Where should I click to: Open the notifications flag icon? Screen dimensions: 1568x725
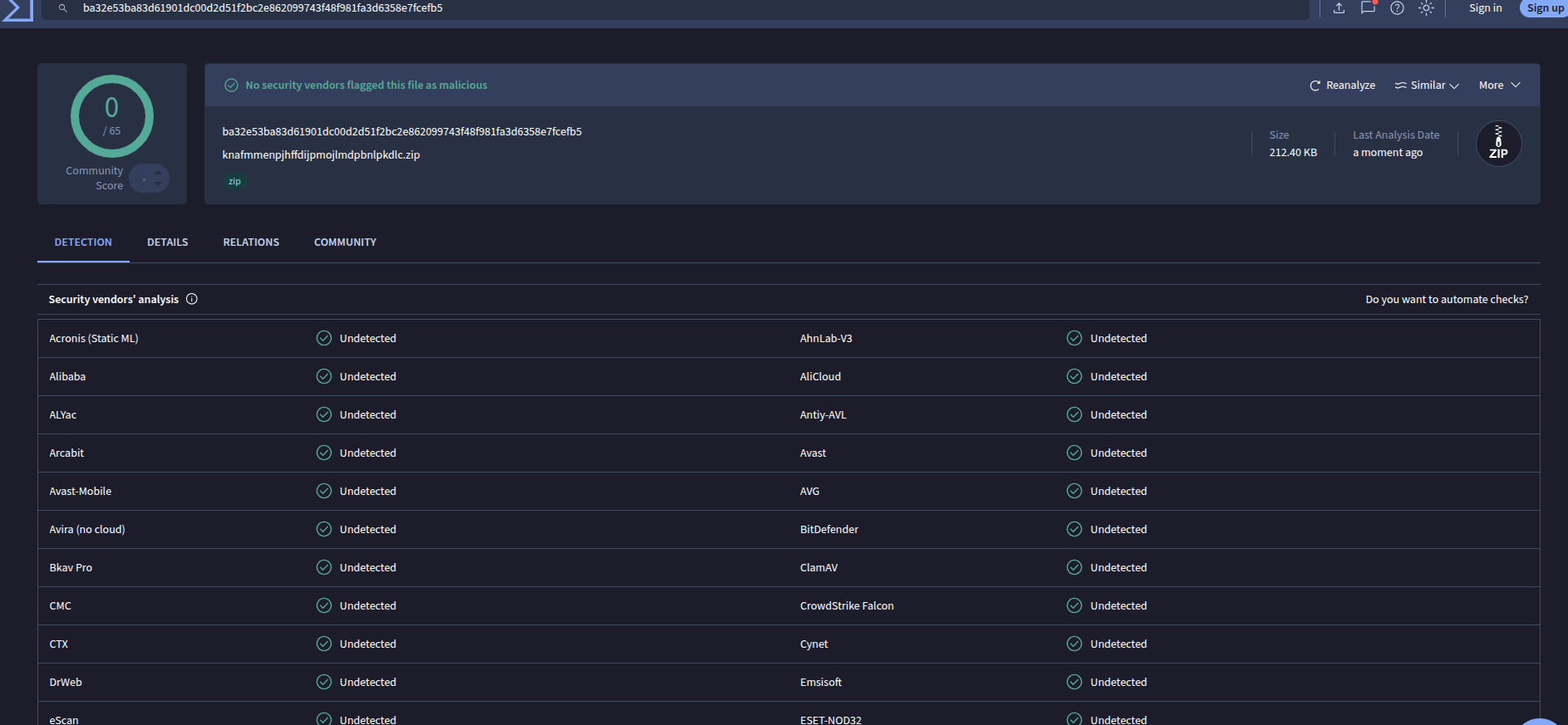1368,8
